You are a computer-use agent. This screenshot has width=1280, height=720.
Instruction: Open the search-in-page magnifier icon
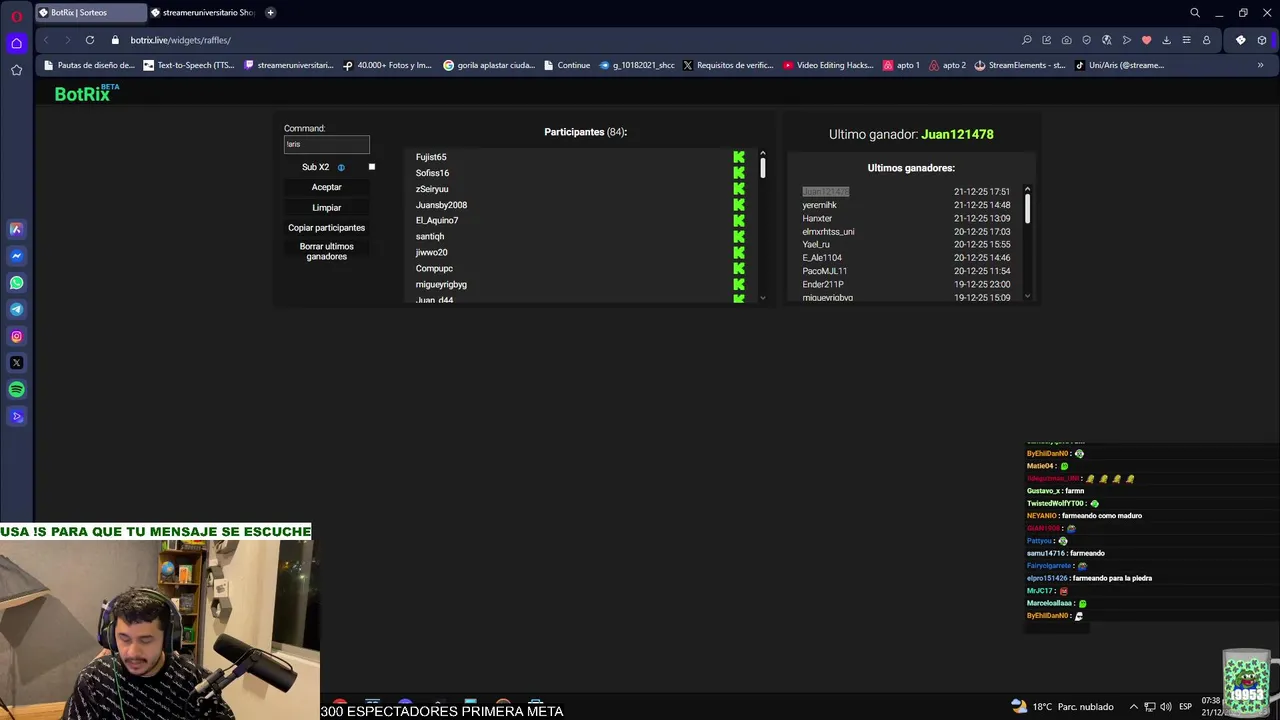1027,40
